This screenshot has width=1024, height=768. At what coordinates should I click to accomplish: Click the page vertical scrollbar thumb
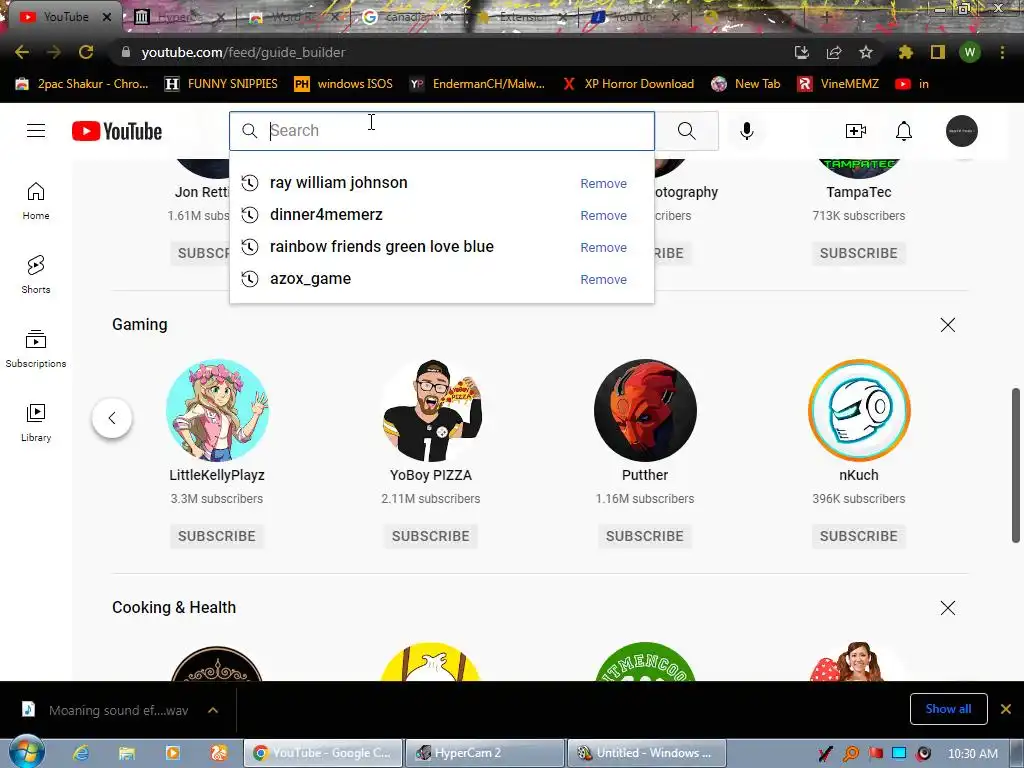tap(1016, 465)
